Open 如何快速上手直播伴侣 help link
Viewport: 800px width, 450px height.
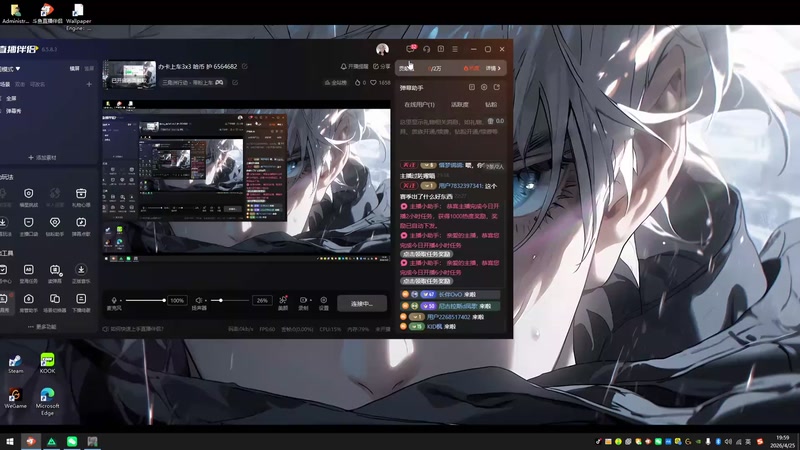click(x=133, y=329)
